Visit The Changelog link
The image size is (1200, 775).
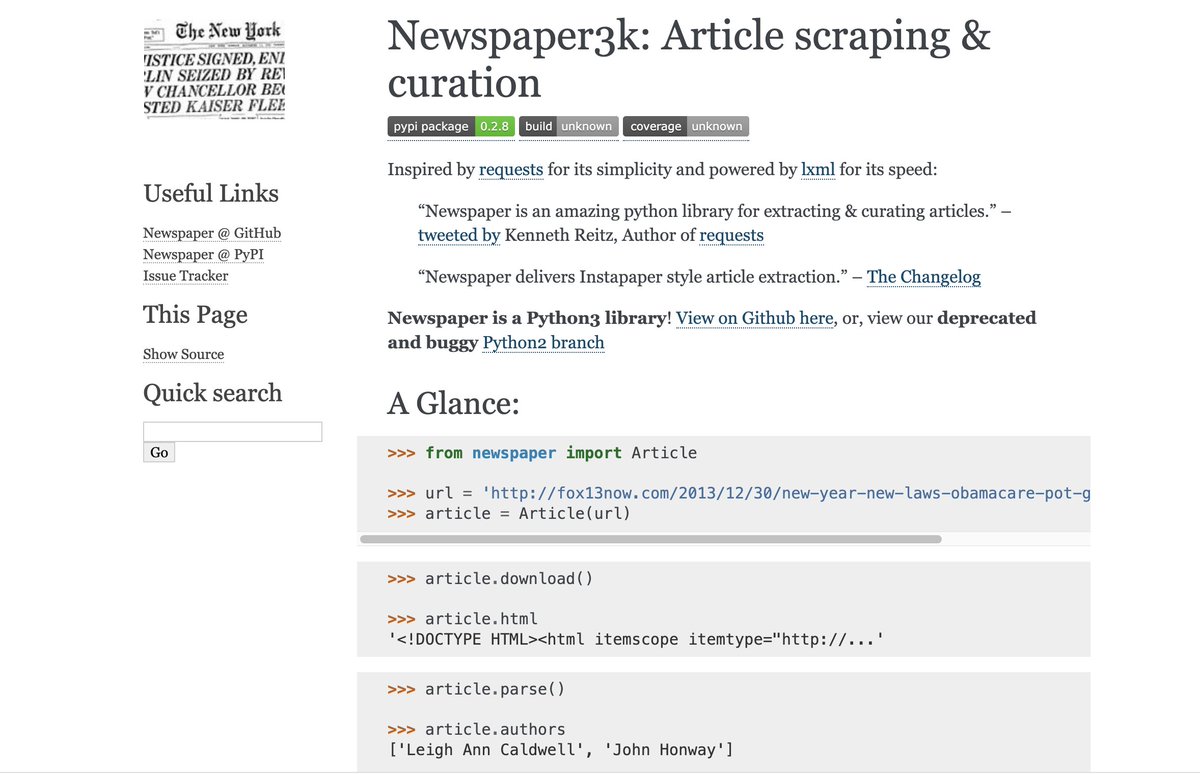coord(924,277)
